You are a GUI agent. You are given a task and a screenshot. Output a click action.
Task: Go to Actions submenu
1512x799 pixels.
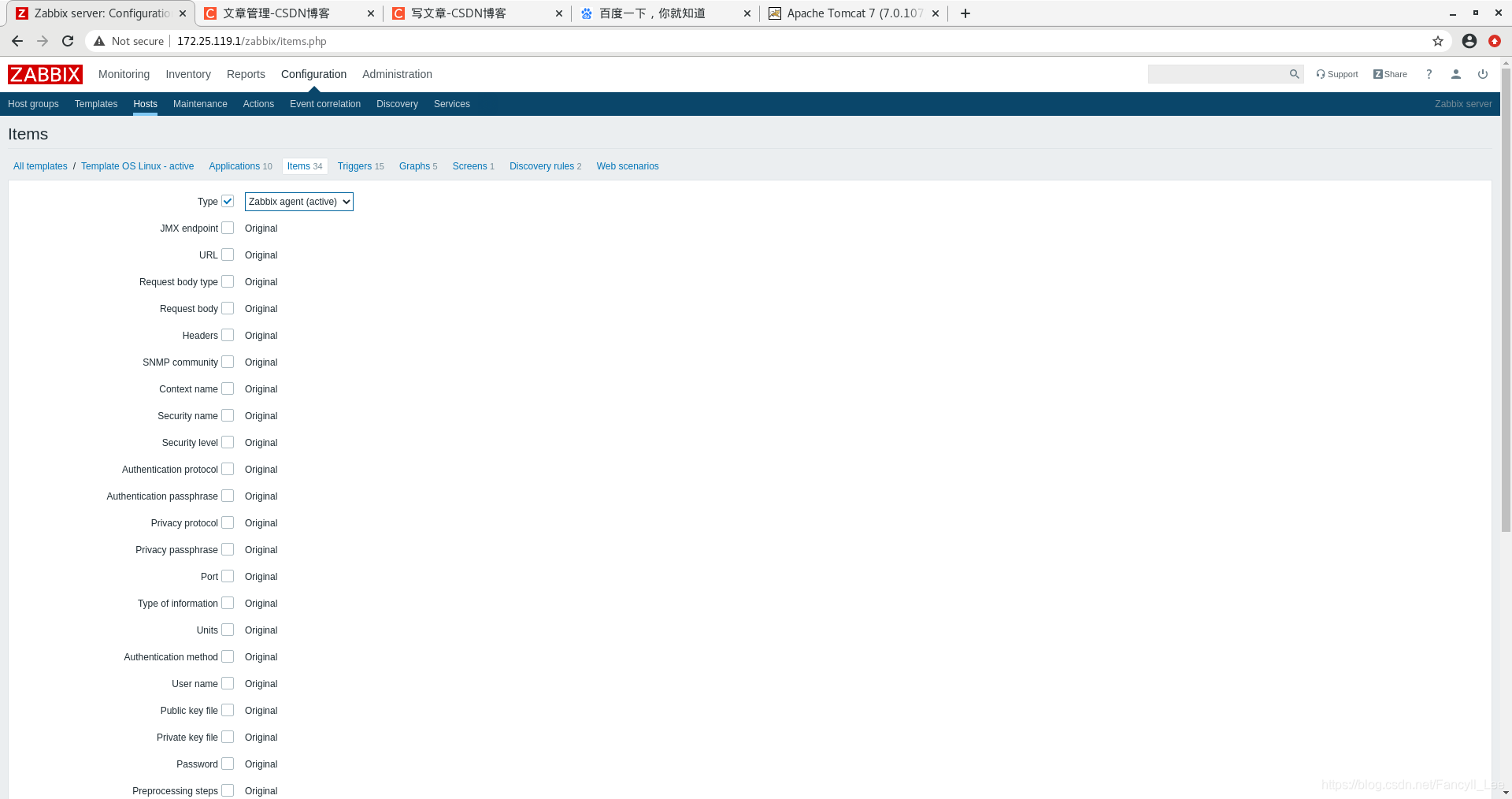[258, 104]
